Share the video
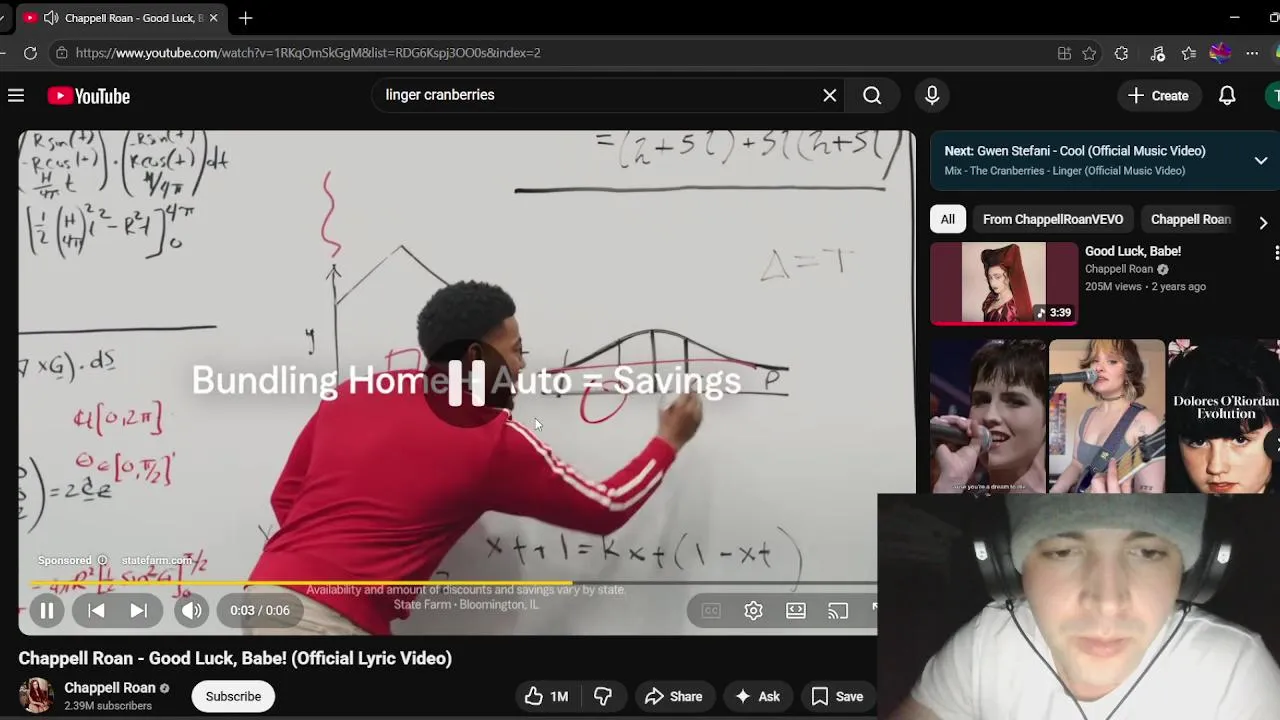The height and width of the screenshot is (720, 1280). click(x=674, y=697)
